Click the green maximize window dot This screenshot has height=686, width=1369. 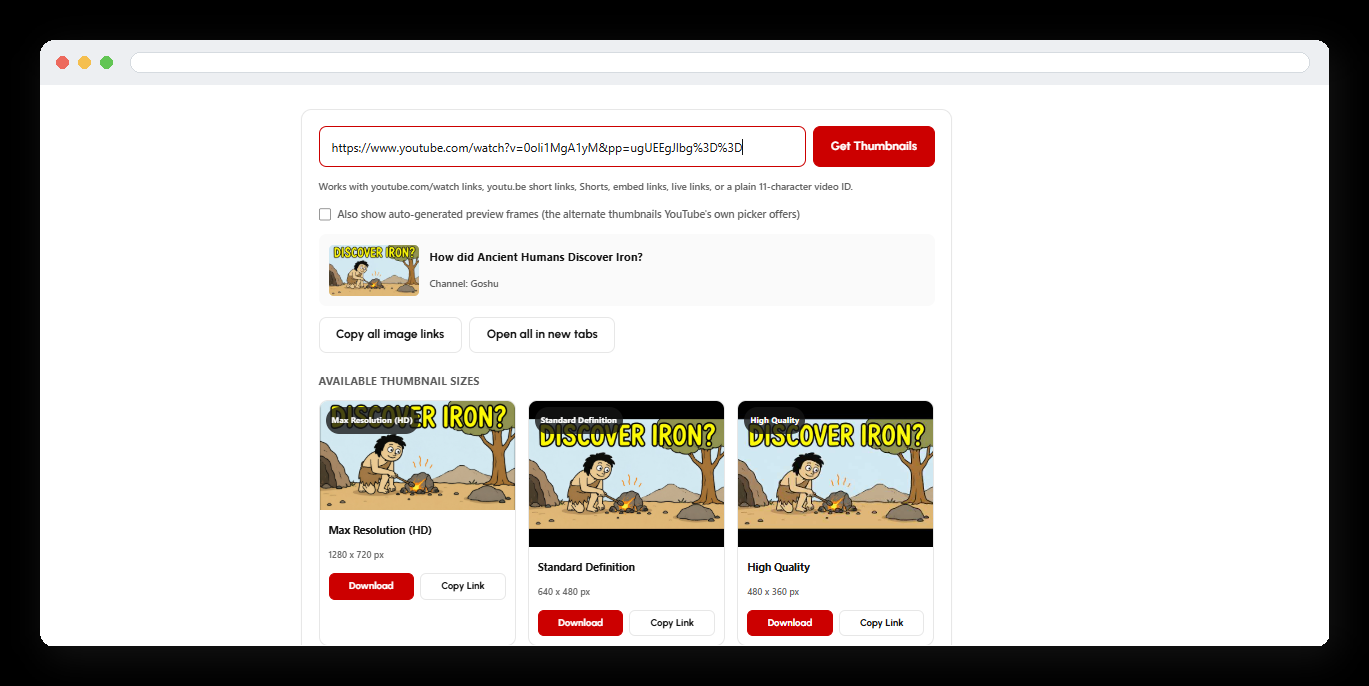[106, 63]
